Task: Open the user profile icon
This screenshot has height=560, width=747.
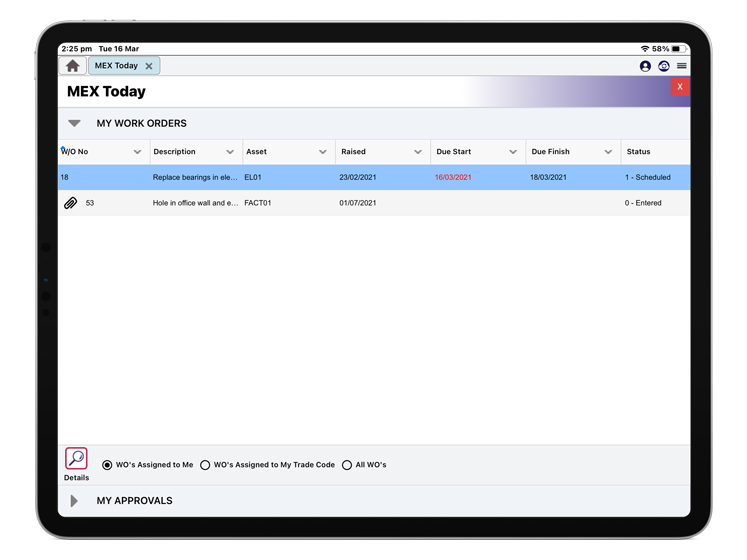Action: (x=645, y=66)
